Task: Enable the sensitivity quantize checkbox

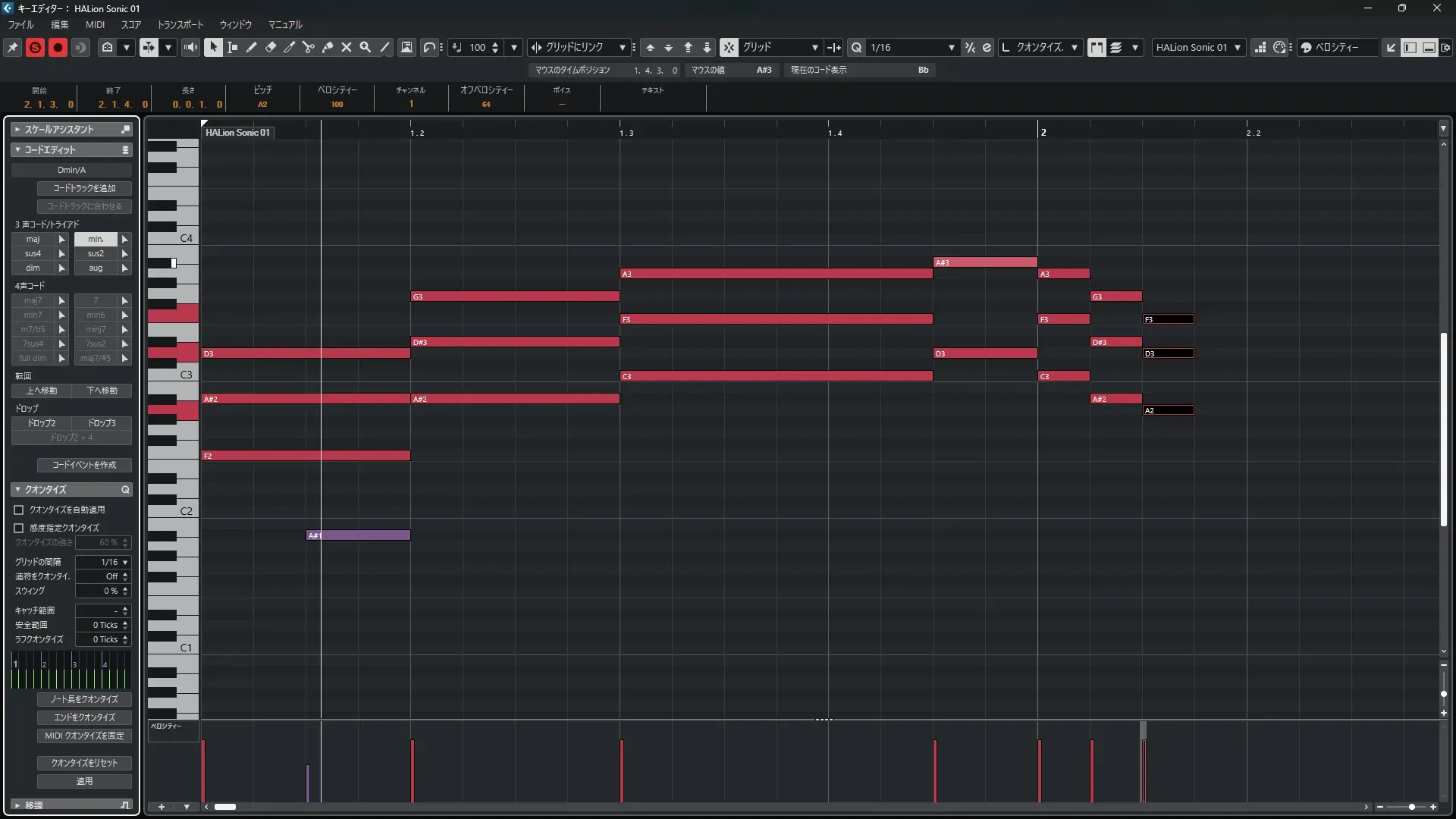Action: (x=19, y=528)
